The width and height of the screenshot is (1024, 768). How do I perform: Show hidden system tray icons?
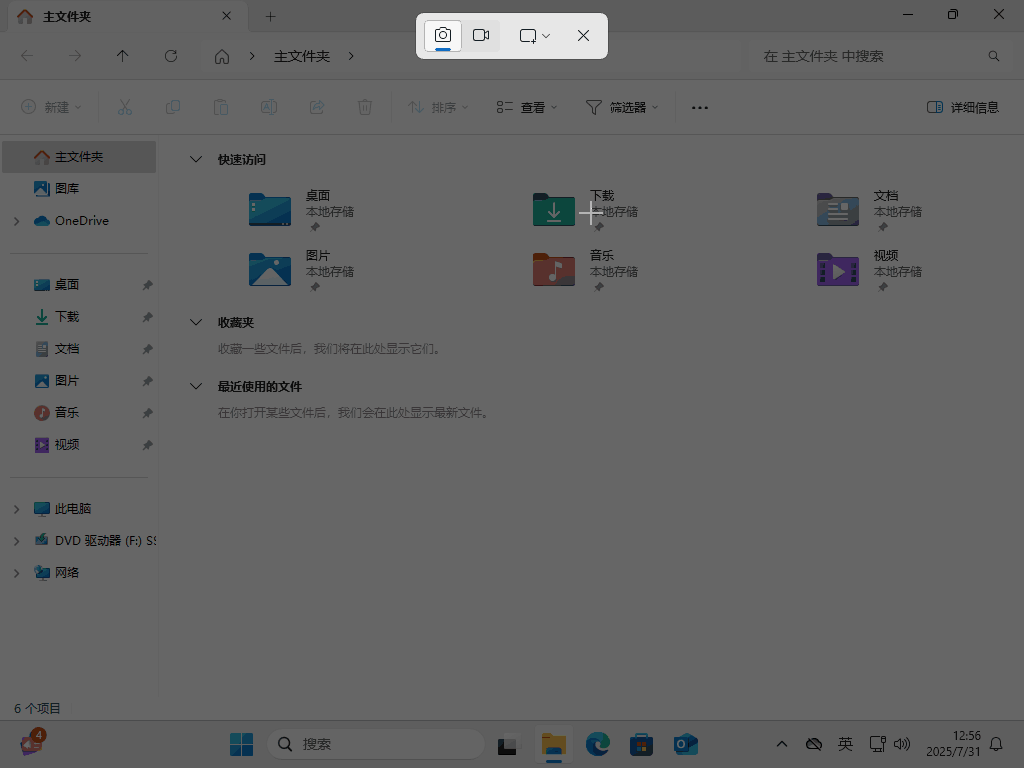[782, 744]
